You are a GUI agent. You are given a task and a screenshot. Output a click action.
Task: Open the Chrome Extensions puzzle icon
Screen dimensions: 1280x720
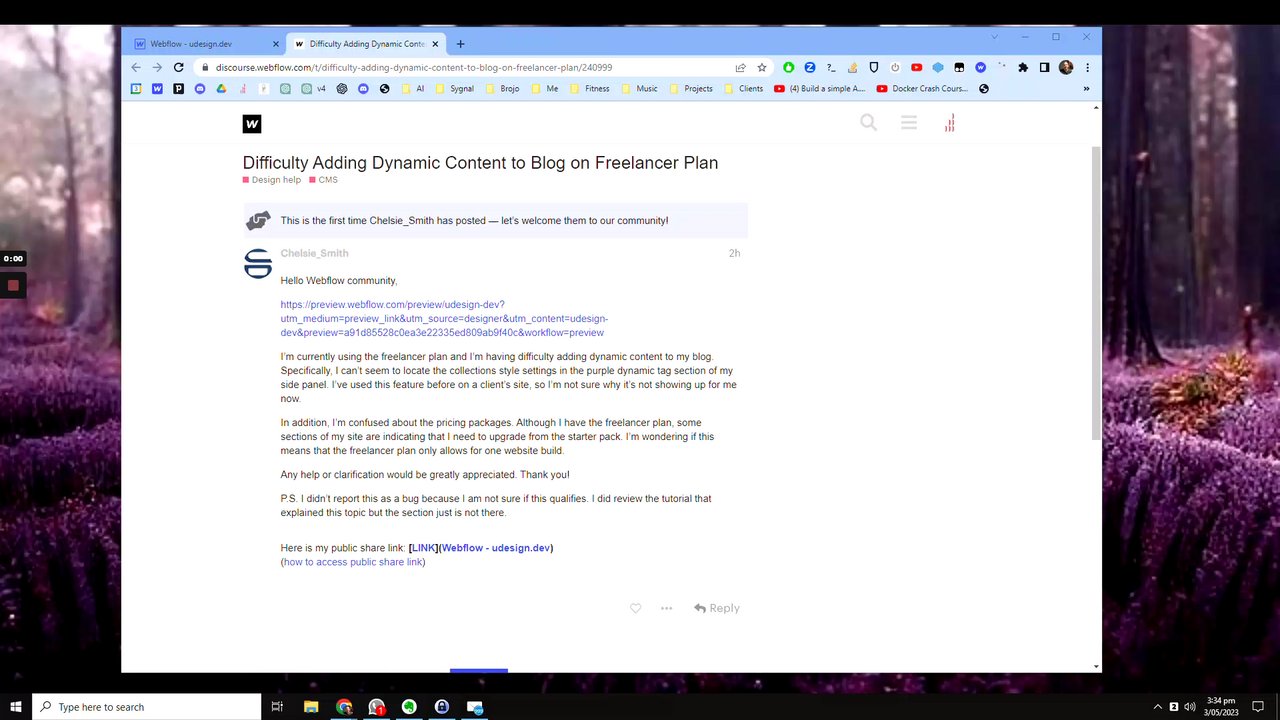click(1023, 67)
